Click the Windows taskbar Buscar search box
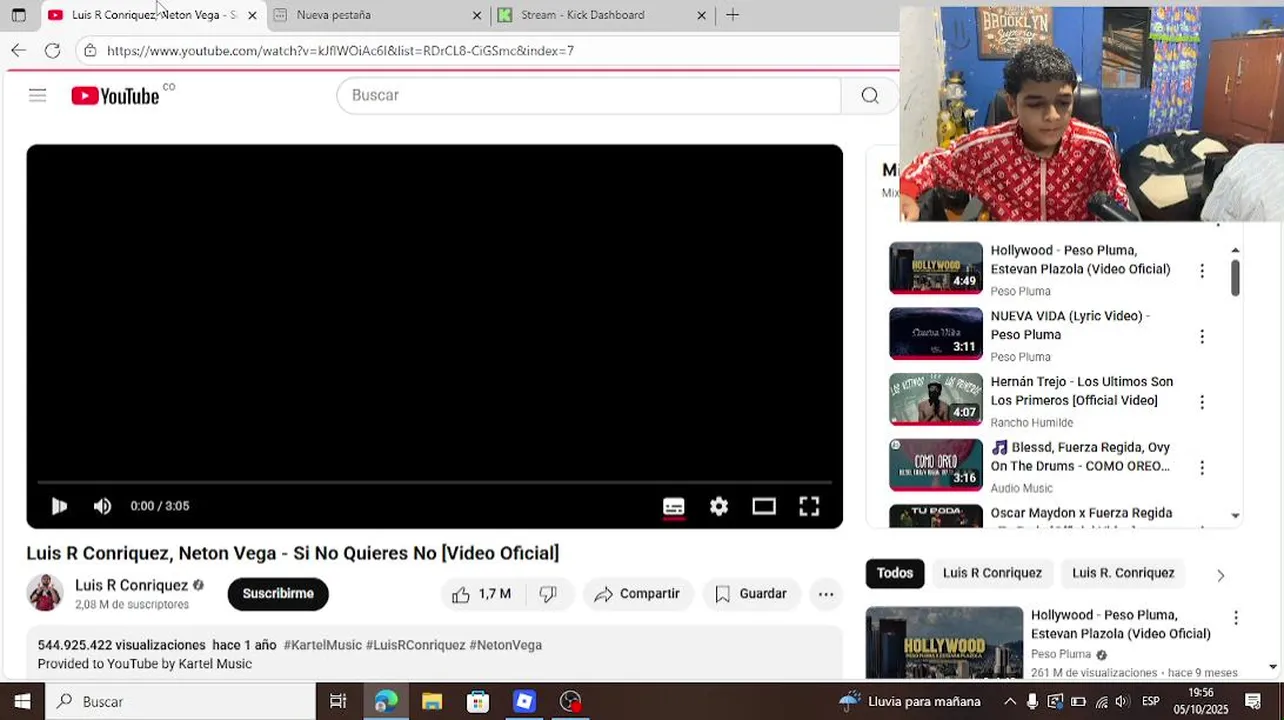This screenshot has height=720, width=1284. click(x=181, y=701)
